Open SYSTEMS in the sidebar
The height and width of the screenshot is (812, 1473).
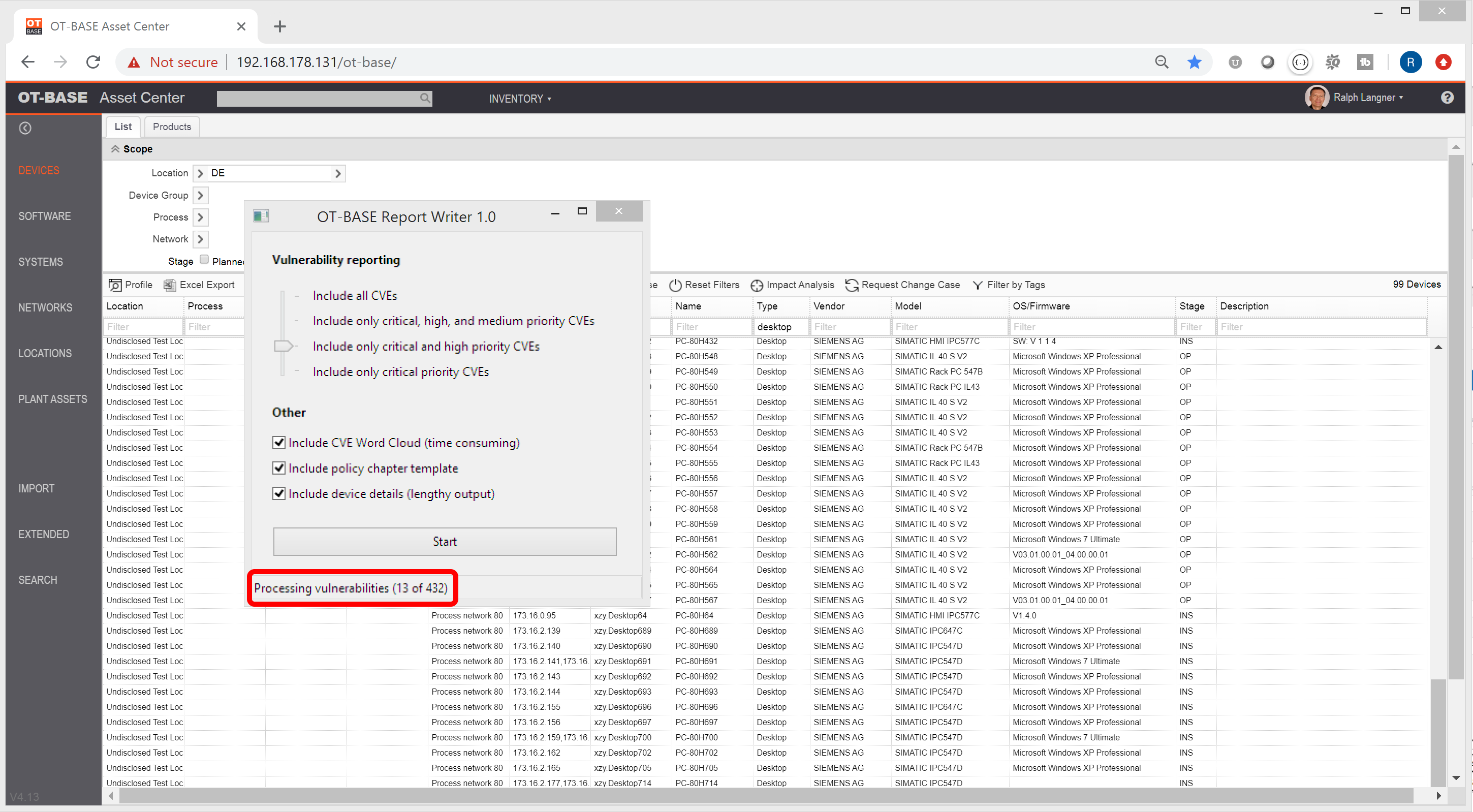[41, 262]
